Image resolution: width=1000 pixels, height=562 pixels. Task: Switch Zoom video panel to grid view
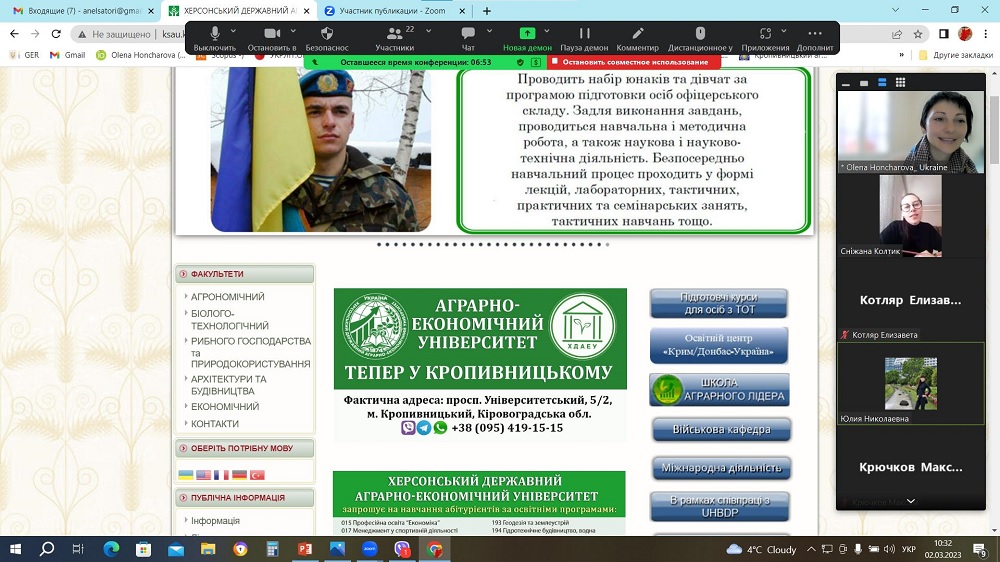click(900, 82)
